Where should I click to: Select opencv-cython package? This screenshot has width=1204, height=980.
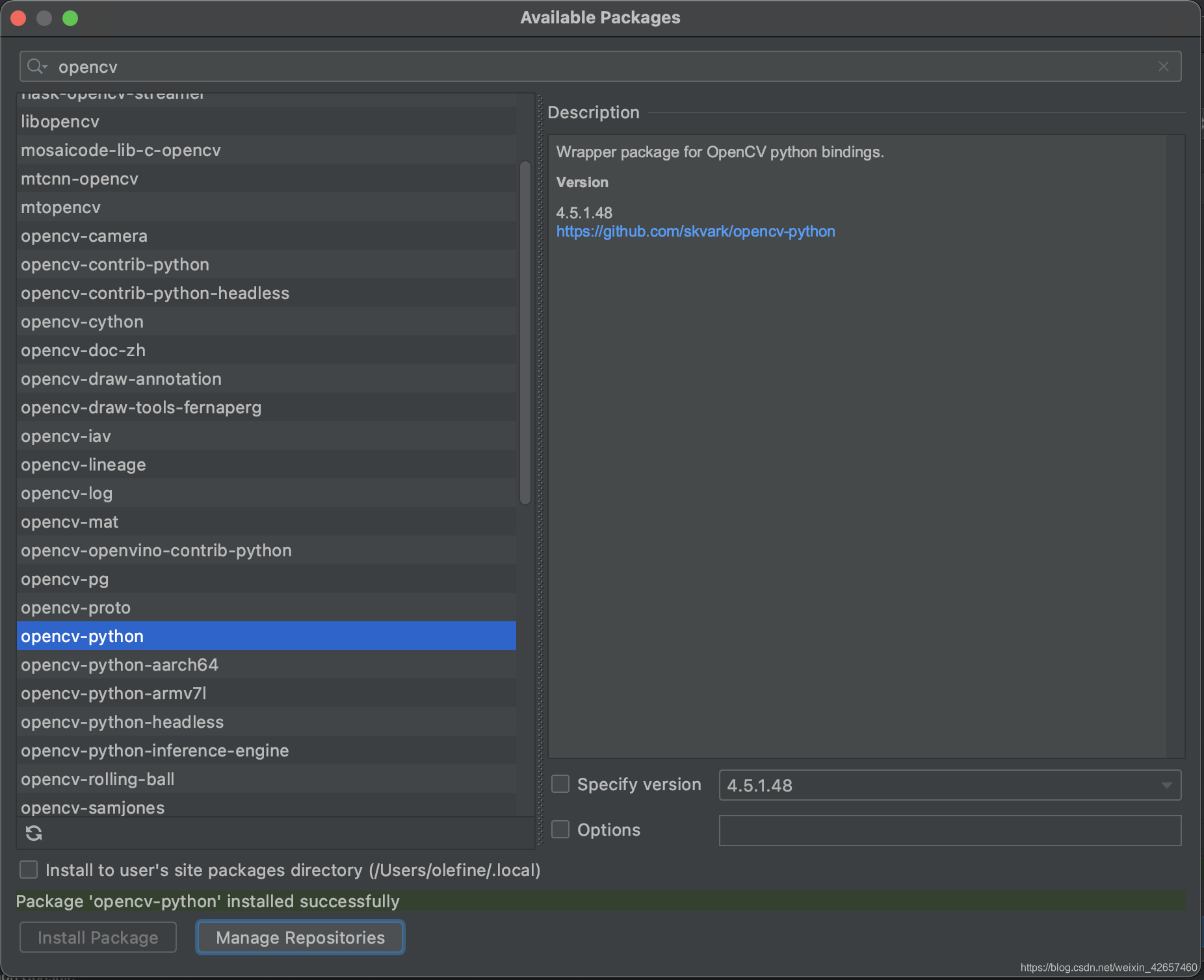coord(267,322)
